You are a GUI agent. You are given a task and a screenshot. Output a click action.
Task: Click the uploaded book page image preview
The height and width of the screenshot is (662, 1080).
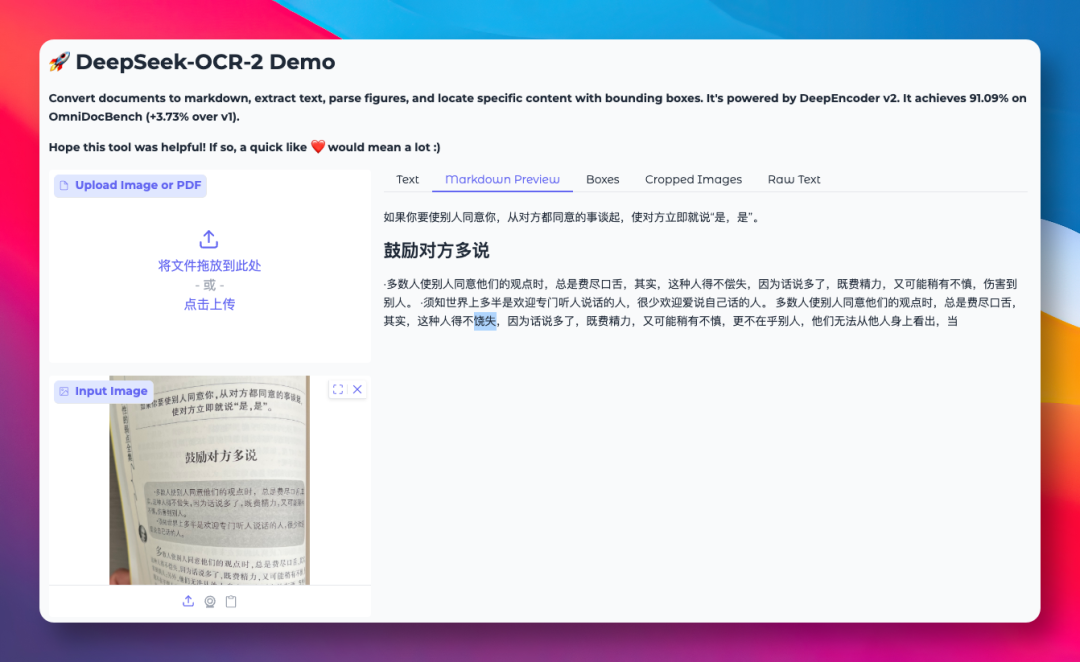tap(209, 480)
